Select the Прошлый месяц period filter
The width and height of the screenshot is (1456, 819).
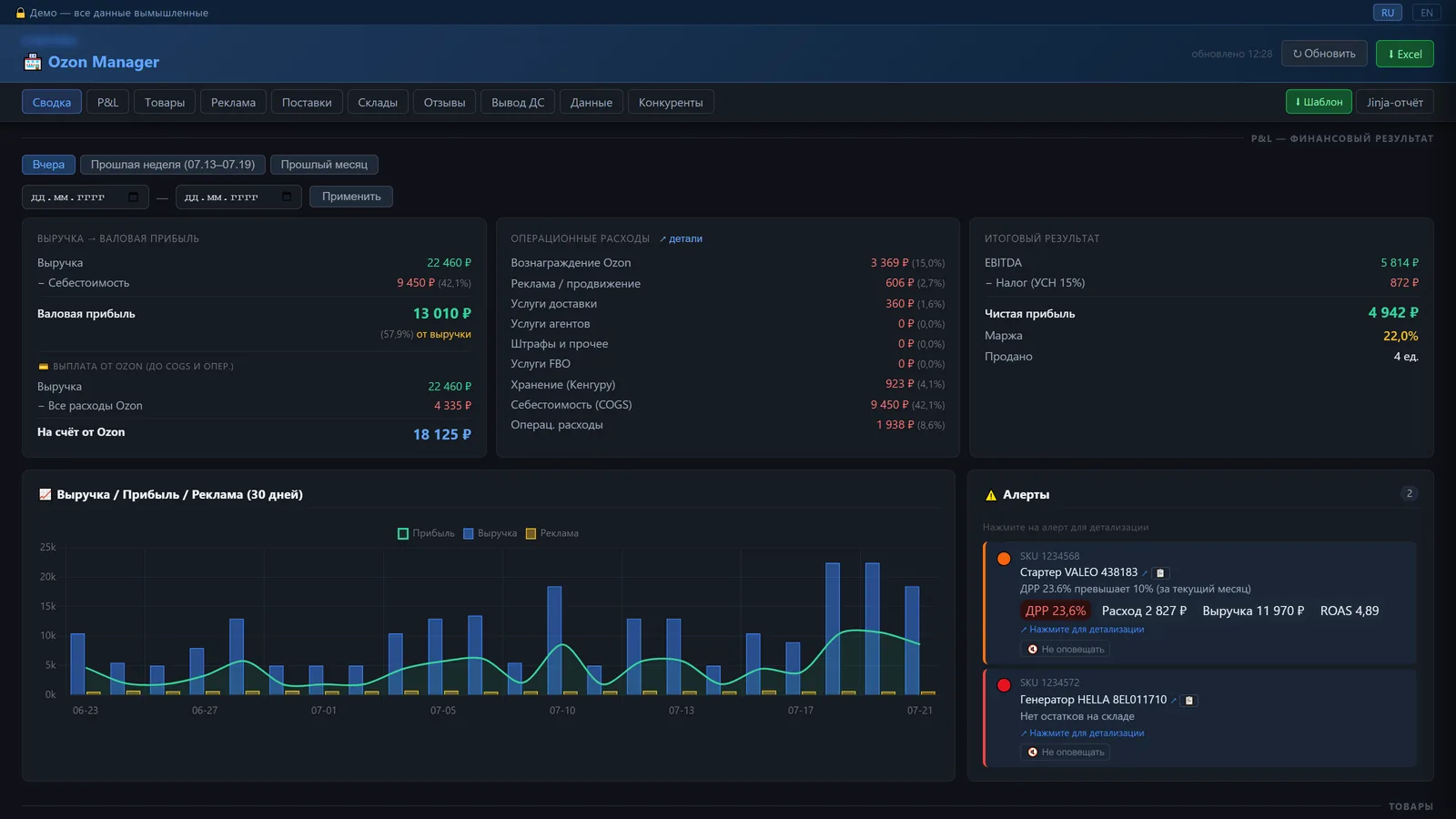click(x=324, y=165)
